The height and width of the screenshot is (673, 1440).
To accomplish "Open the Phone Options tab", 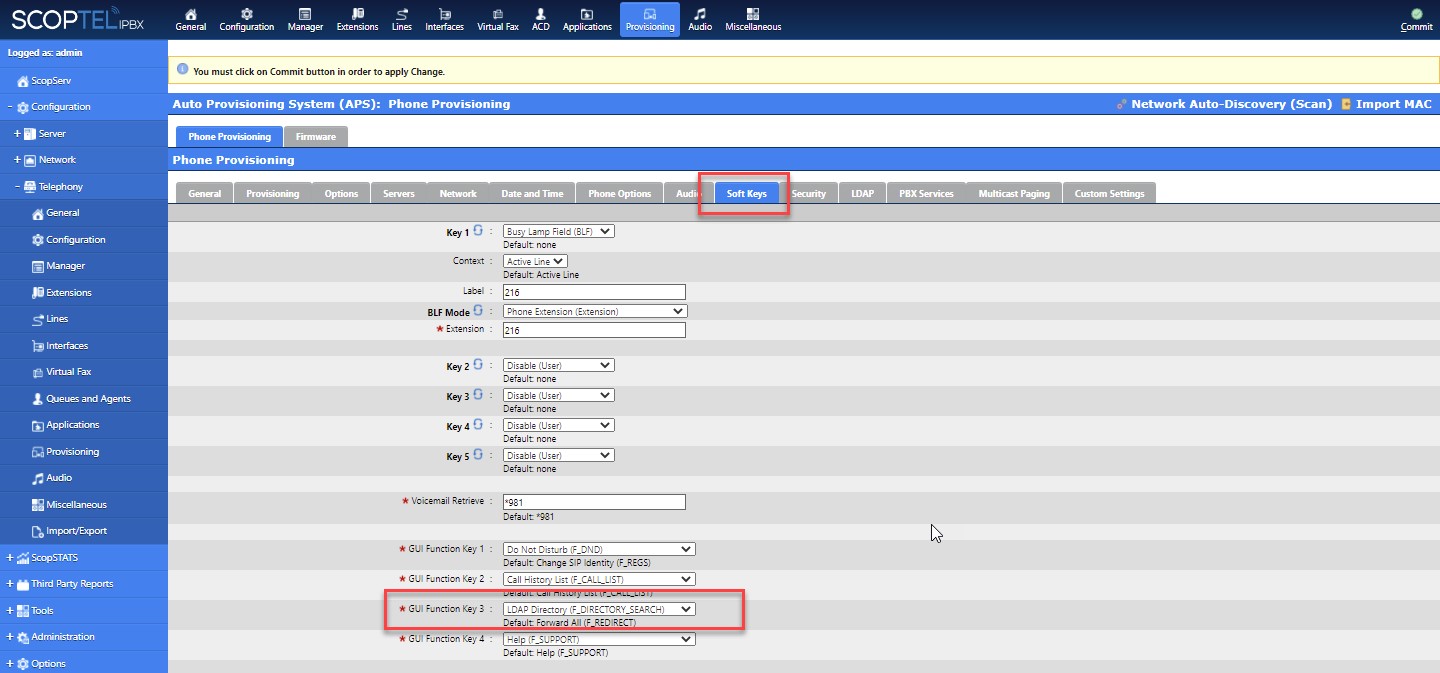I will 620,193.
